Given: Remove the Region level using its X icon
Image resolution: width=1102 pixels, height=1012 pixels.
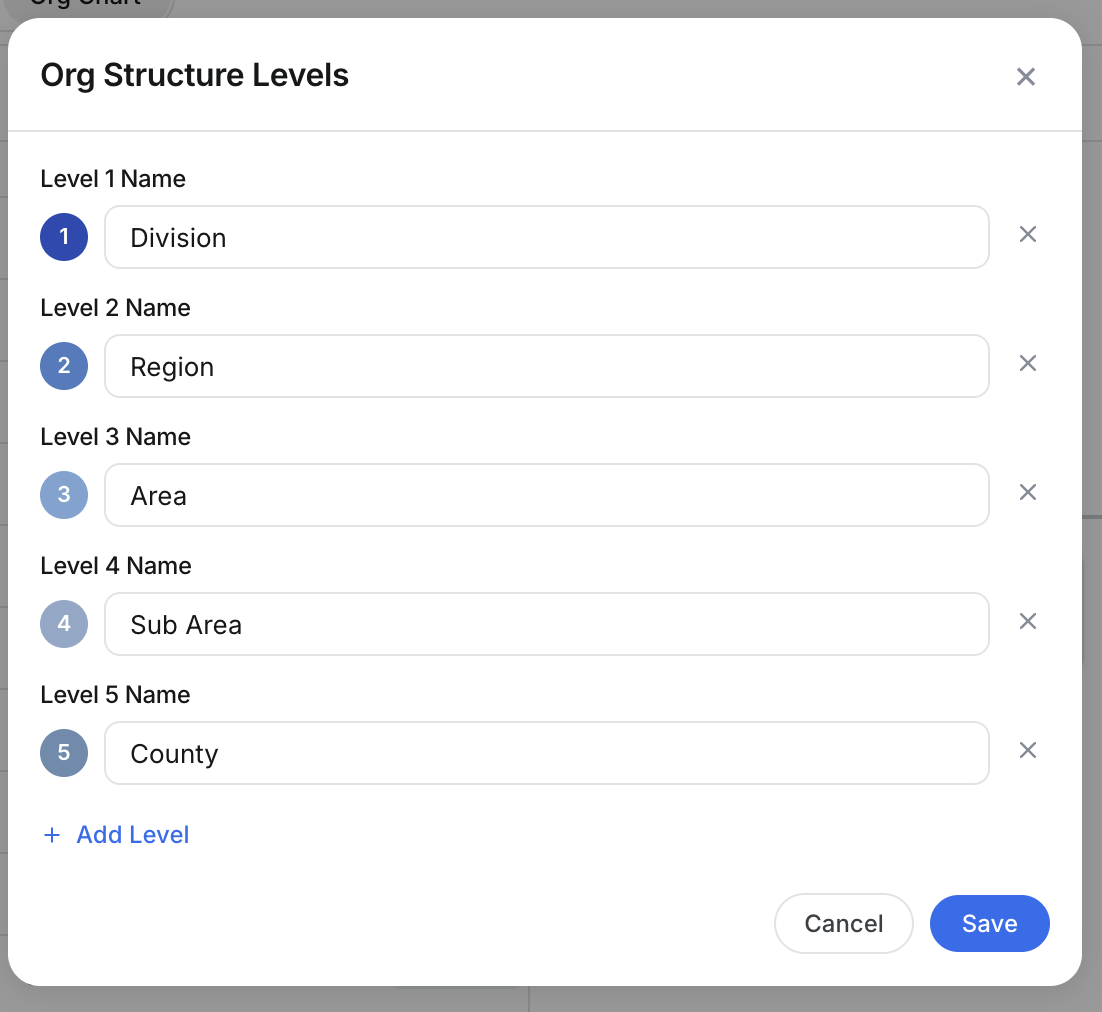Looking at the screenshot, I should [1027, 363].
